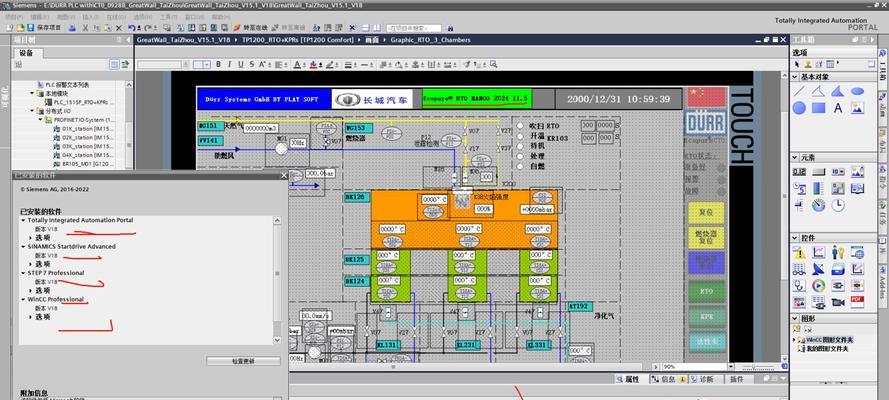Screen dimensions: 889x400
Task: Open the zoom level 90% dropdown
Action: (x=730, y=367)
